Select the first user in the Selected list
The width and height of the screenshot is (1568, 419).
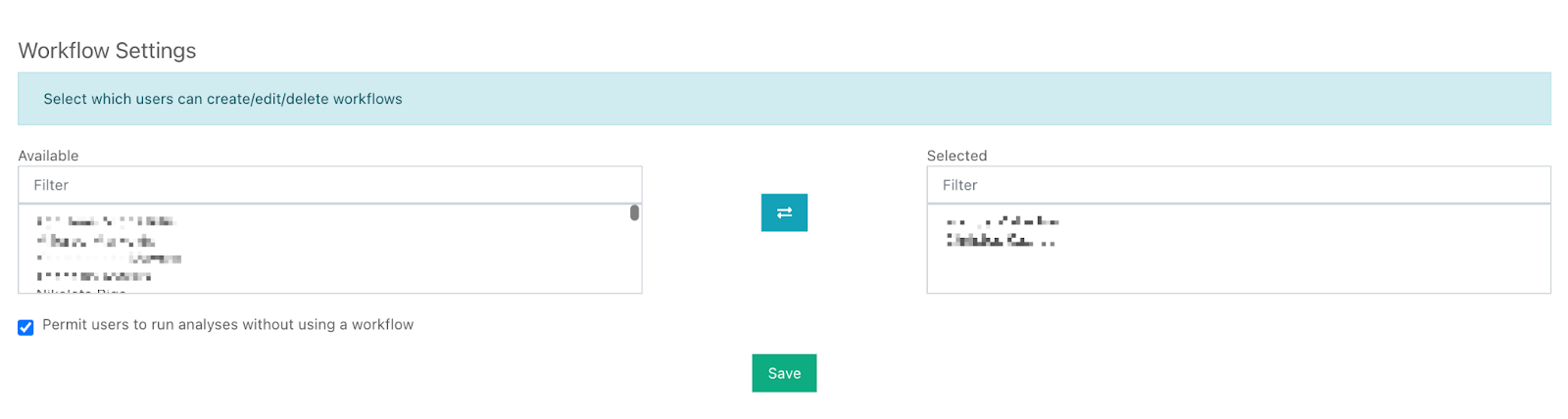1002,221
